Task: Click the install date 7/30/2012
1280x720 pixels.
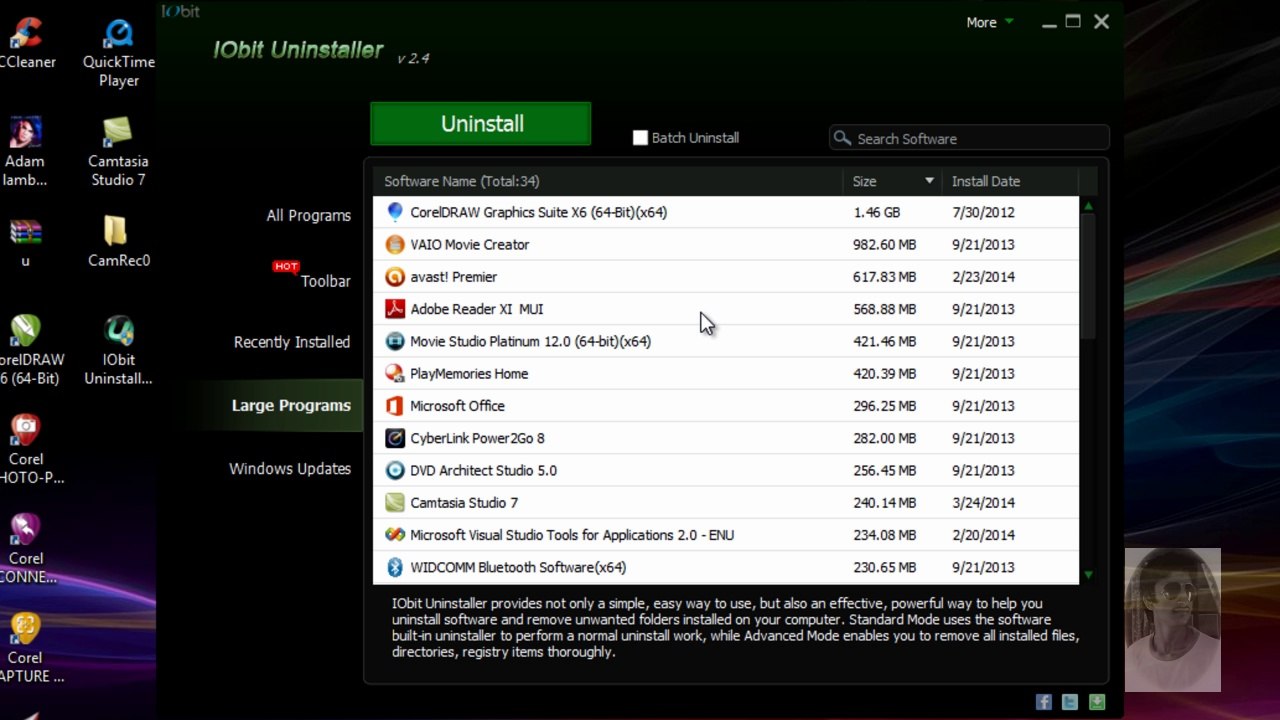Action: tap(983, 212)
